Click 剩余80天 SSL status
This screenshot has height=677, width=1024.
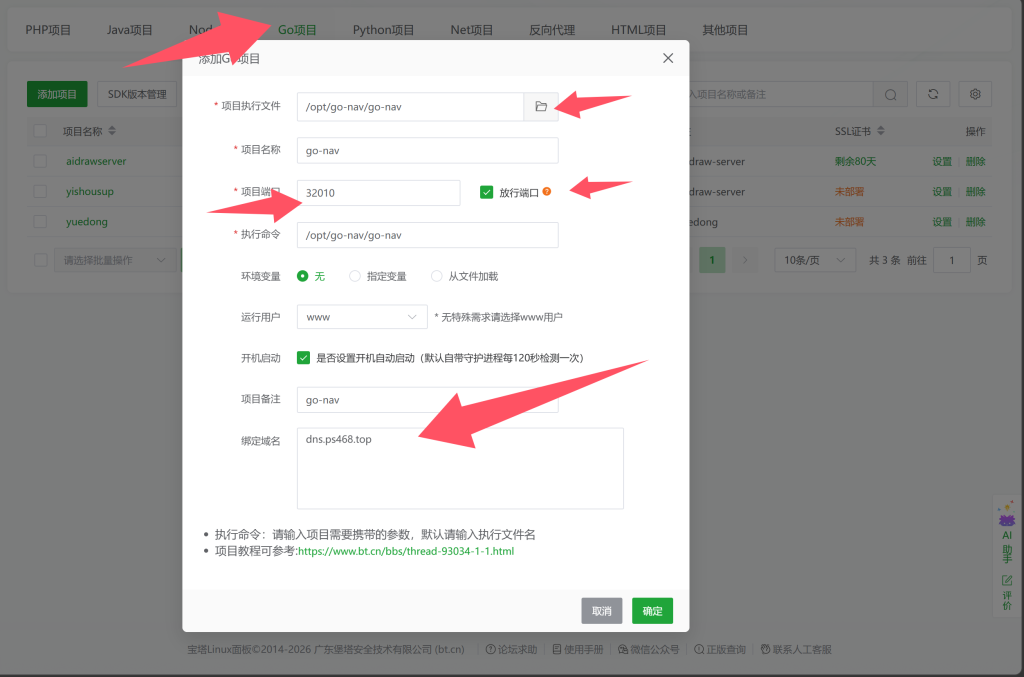point(855,161)
